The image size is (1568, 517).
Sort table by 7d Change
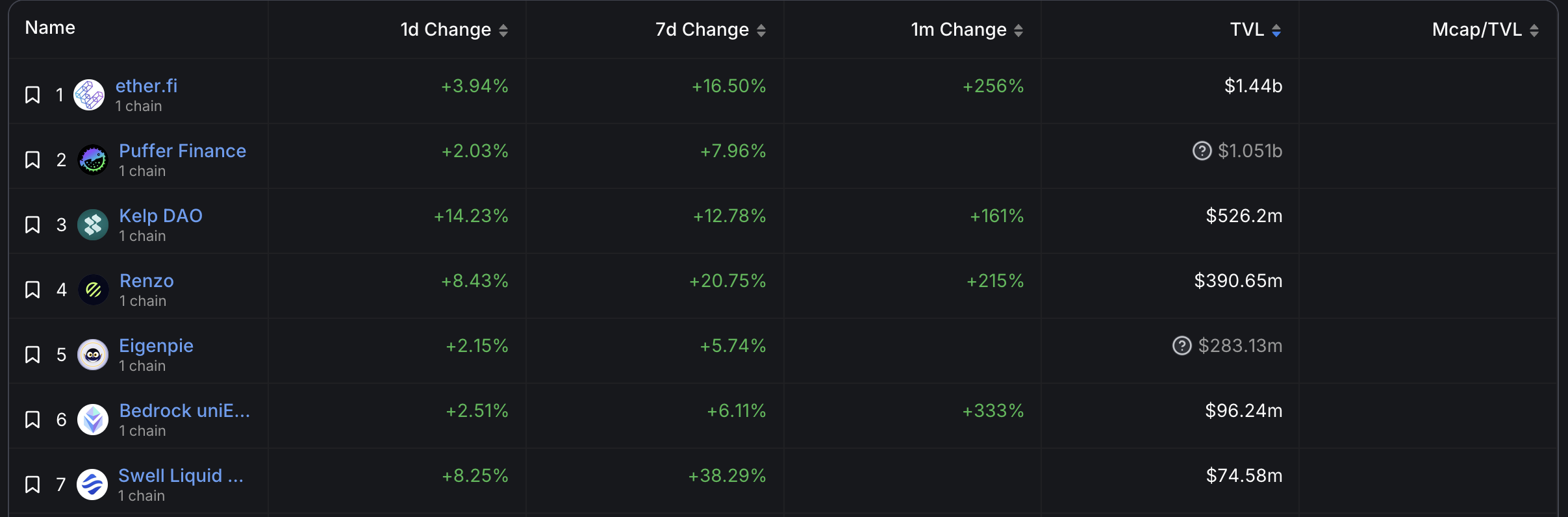click(761, 31)
